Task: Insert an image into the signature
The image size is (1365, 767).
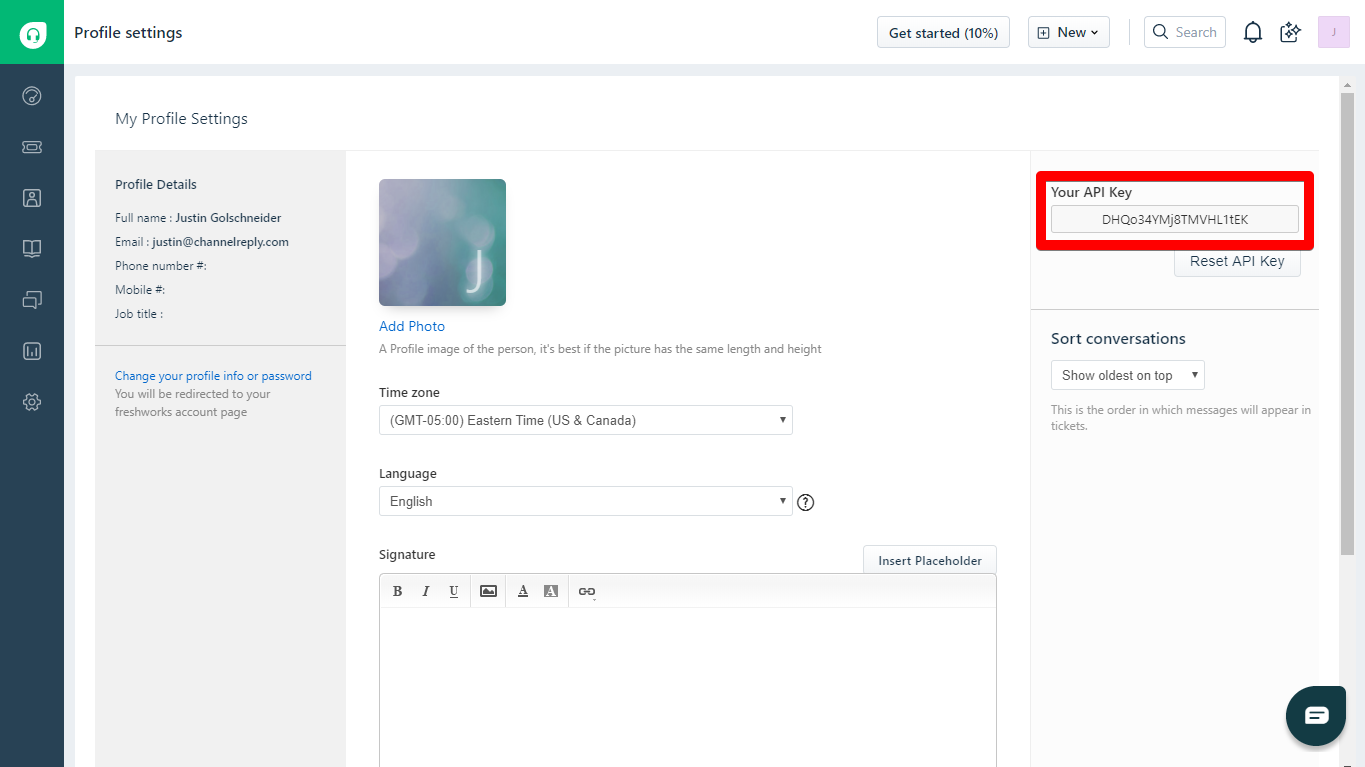Action: click(488, 591)
